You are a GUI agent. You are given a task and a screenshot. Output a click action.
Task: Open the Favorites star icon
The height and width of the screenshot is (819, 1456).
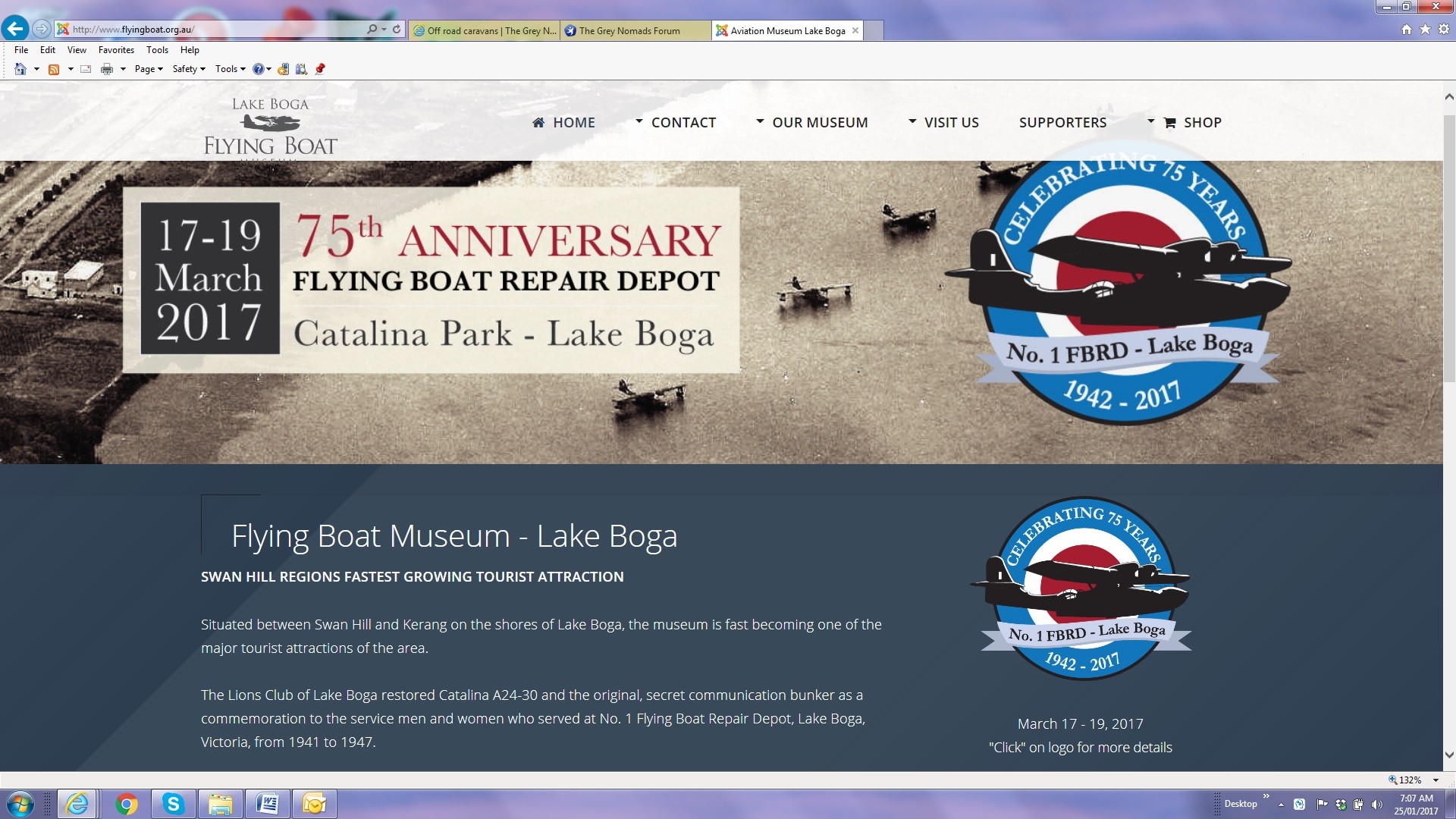click(x=1425, y=30)
